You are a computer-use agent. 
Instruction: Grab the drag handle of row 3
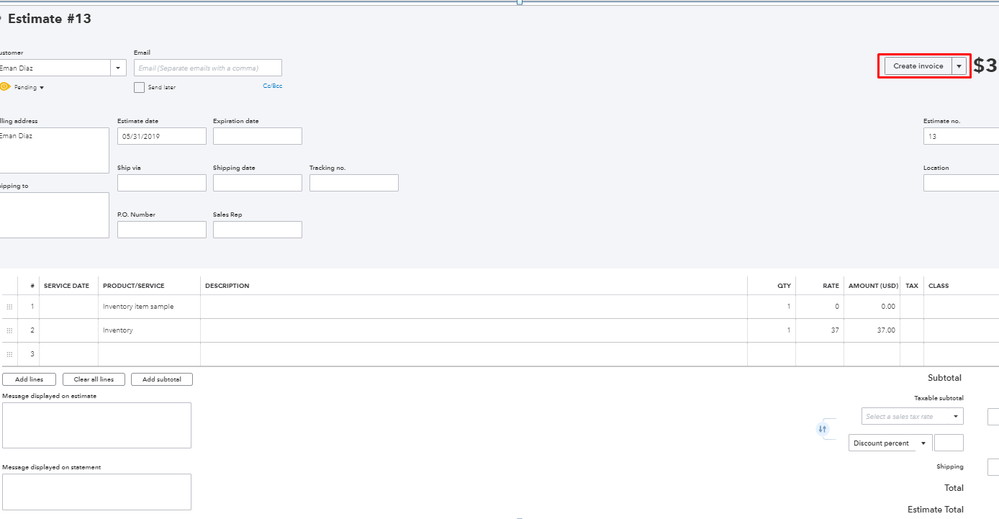(9, 354)
